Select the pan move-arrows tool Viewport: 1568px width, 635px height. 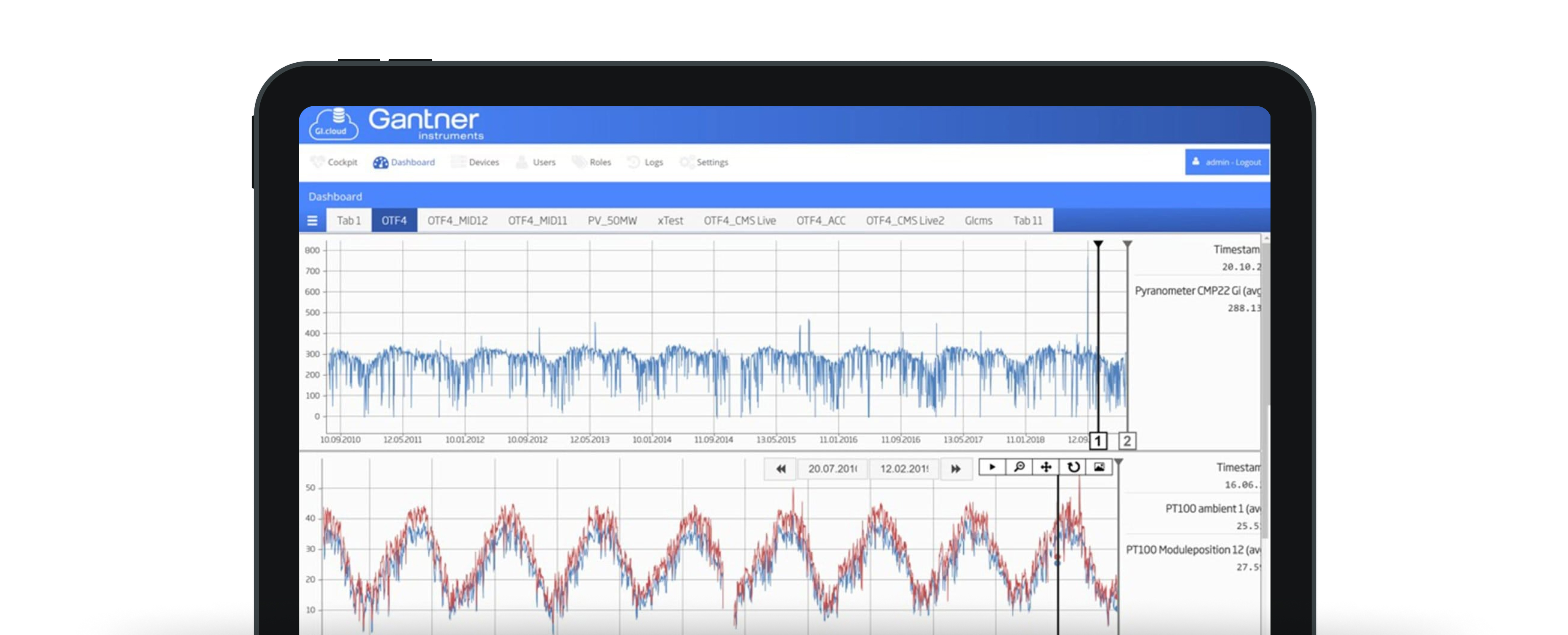(1046, 467)
